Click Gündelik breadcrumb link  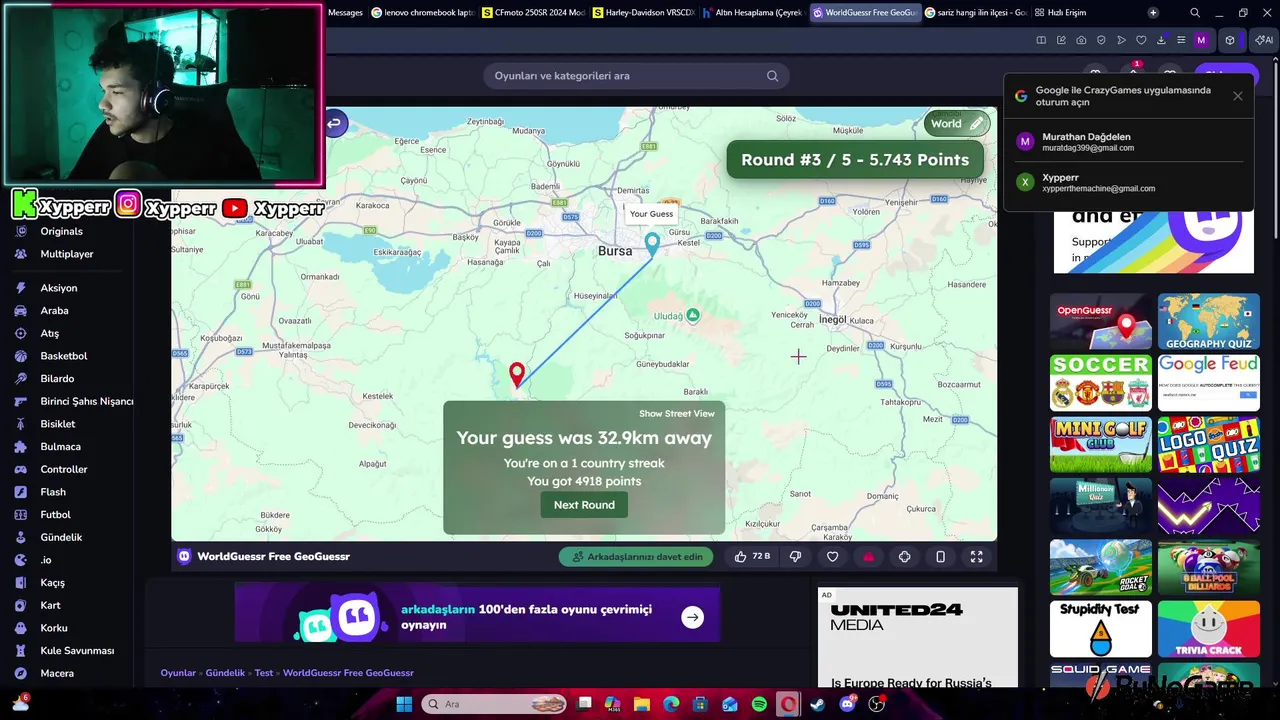point(225,673)
